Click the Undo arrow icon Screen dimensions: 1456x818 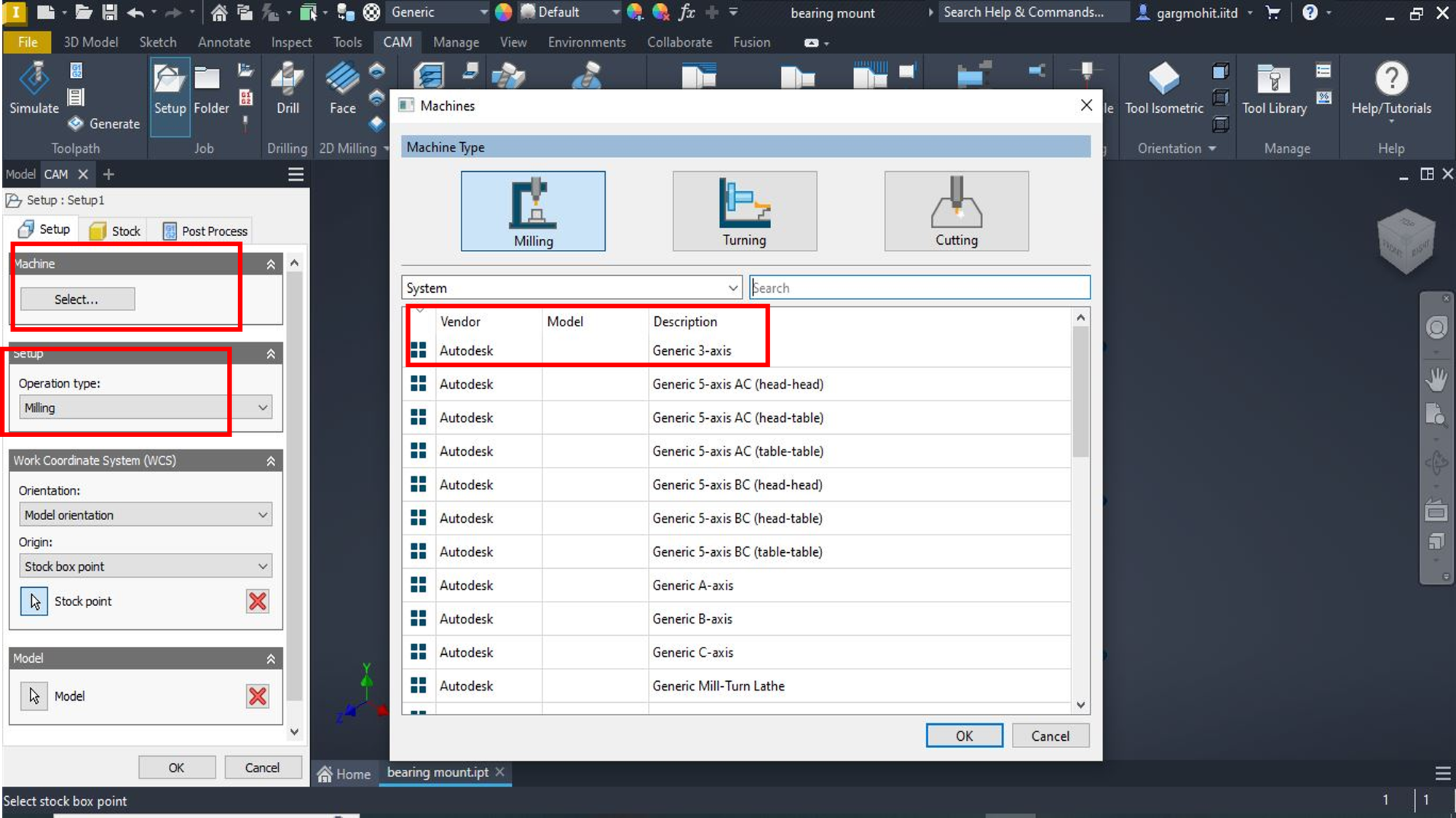tap(135, 12)
